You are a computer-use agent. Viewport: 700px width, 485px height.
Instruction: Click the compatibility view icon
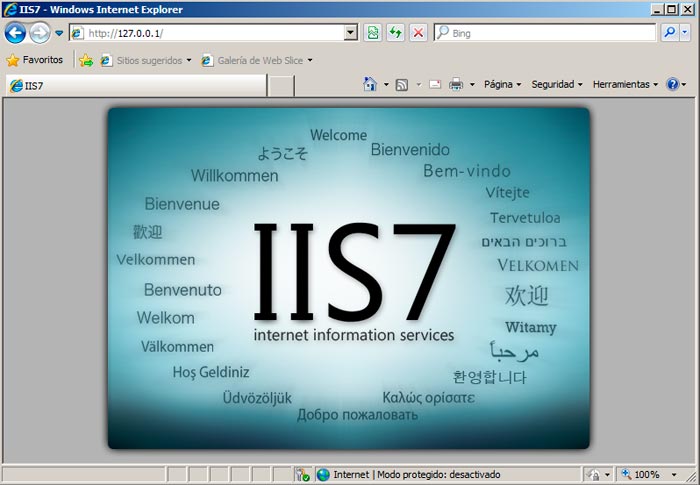point(372,33)
